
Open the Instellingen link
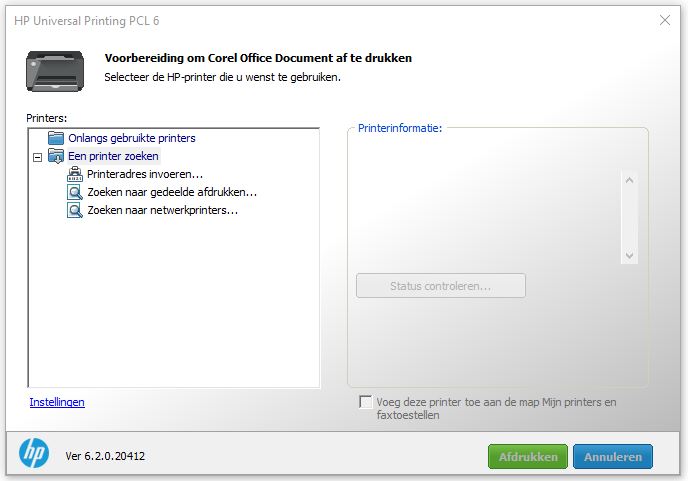[57, 402]
